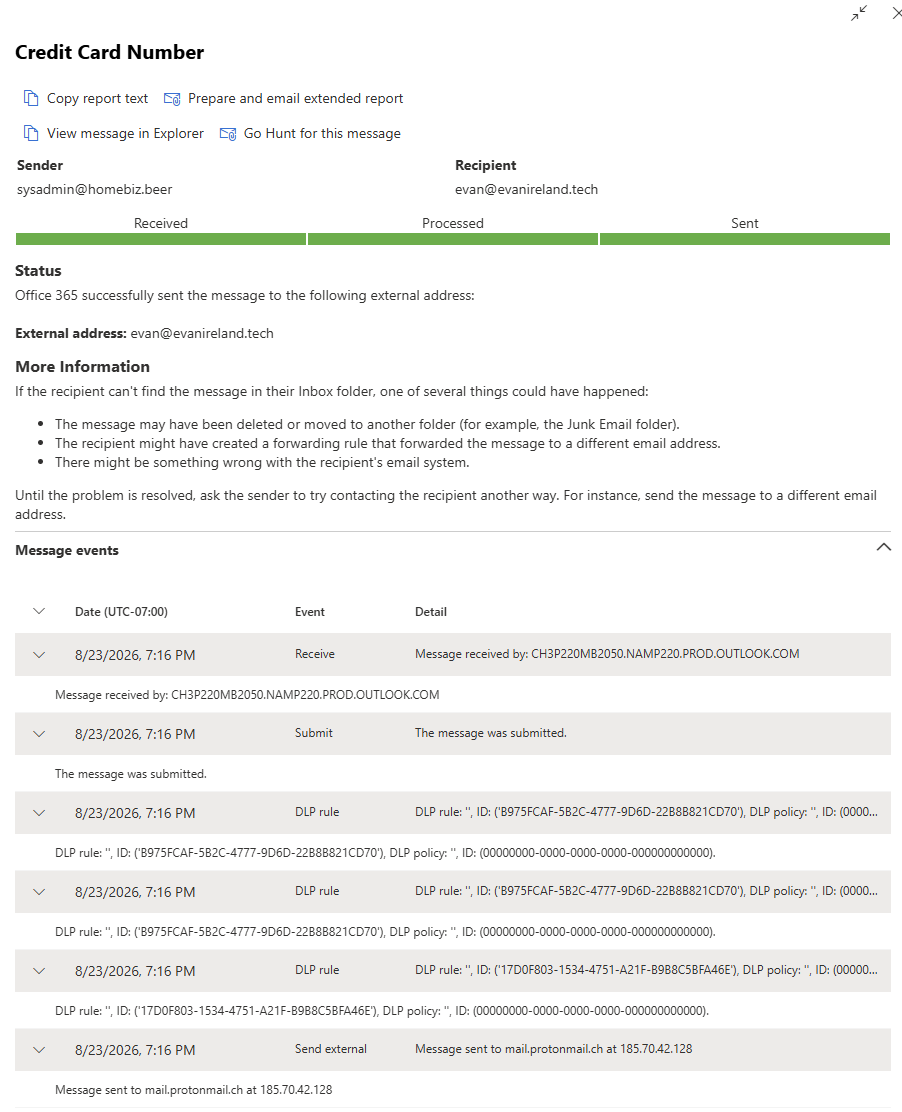Screen dimensions: 902x1112
Task: Collapse the Receive event row
Action: pyautogui.click(x=39, y=655)
